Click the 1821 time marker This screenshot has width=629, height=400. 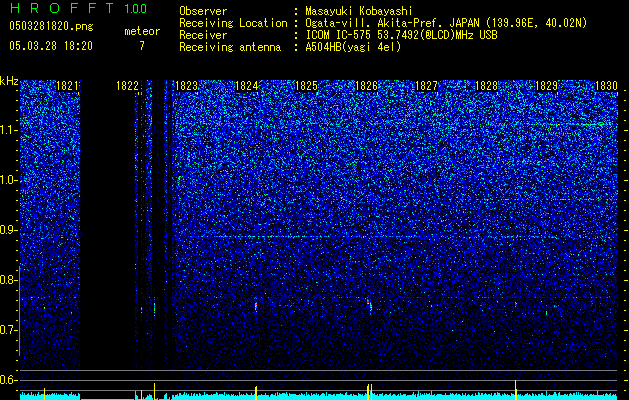tap(67, 86)
